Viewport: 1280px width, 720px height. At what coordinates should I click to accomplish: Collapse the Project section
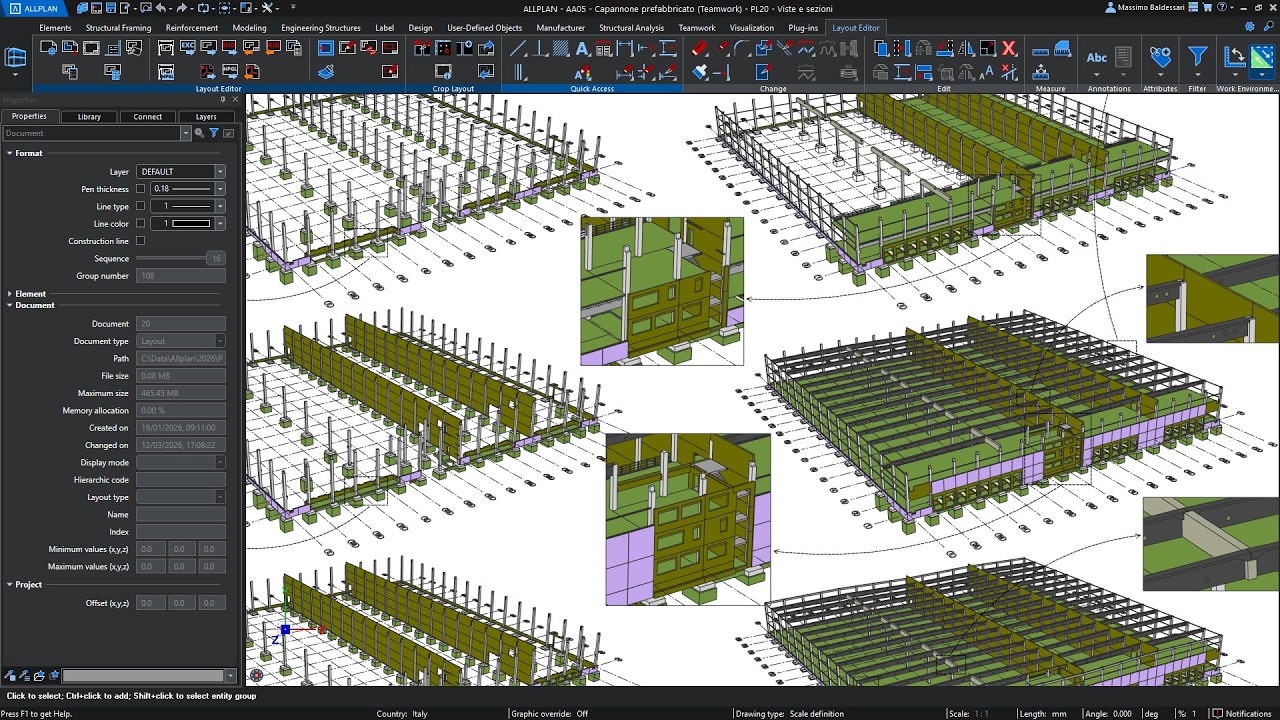(x=9, y=585)
